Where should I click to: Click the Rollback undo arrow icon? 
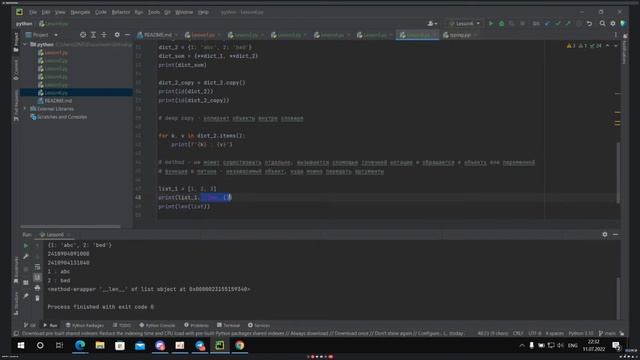click(589, 24)
